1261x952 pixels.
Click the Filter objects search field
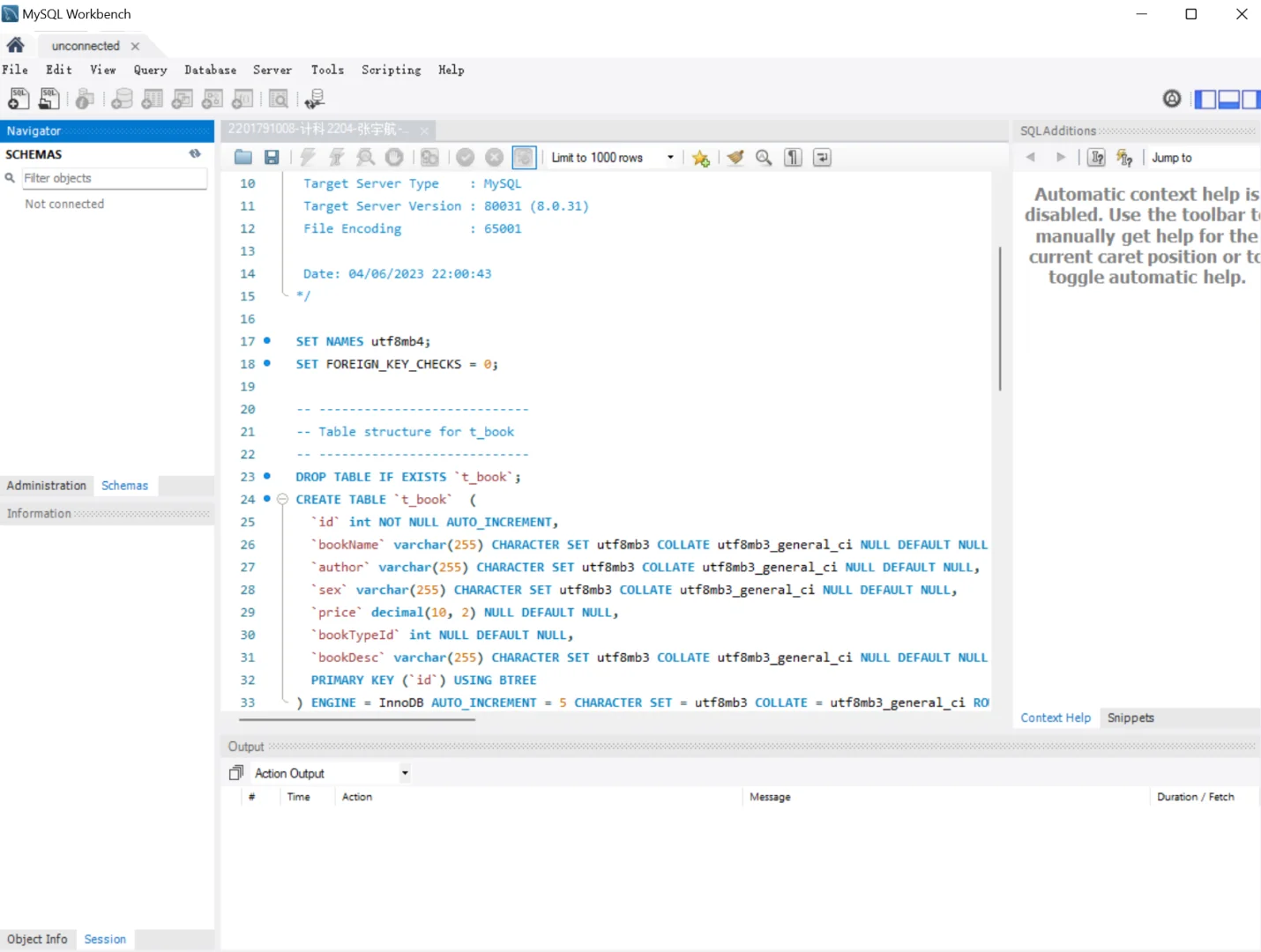(114, 178)
